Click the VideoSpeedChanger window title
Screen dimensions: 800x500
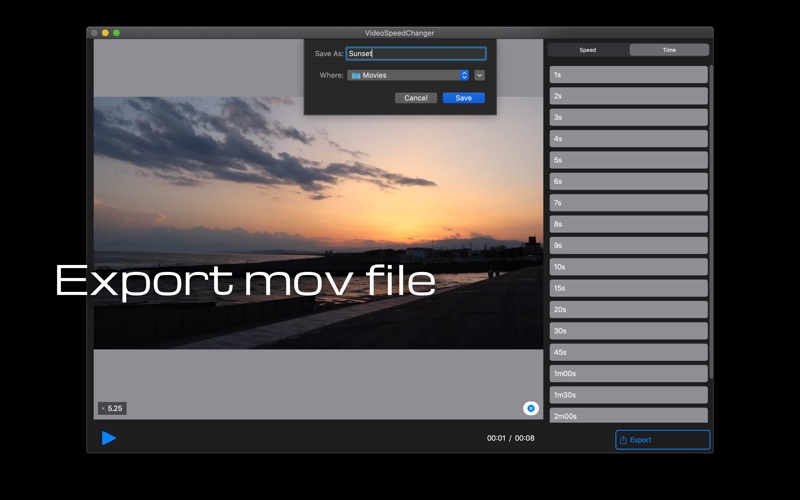pyautogui.click(x=399, y=33)
